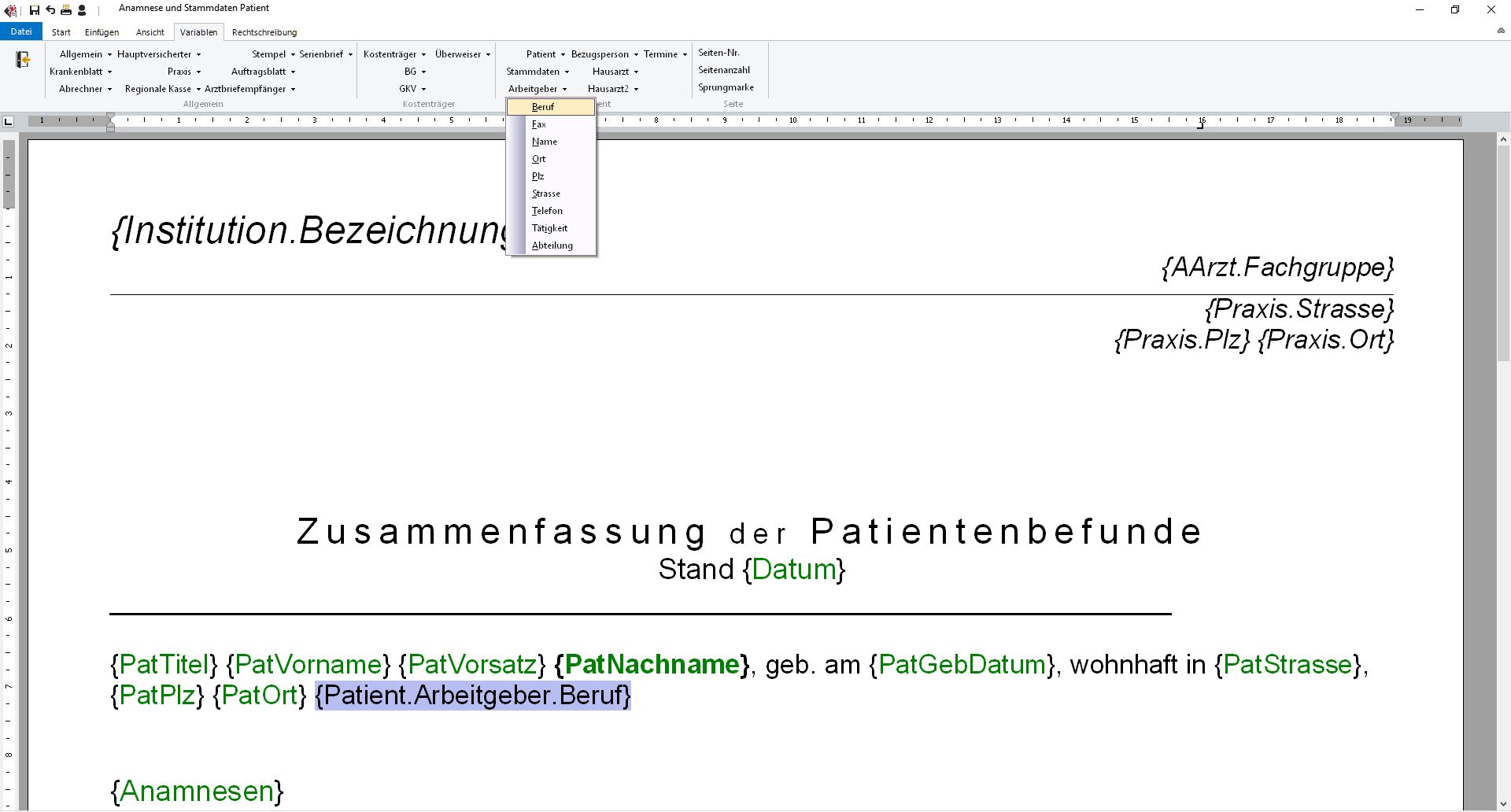Open the Rechtschreibung tab
Image resolution: width=1511 pixels, height=812 pixels.
click(264, 32)
